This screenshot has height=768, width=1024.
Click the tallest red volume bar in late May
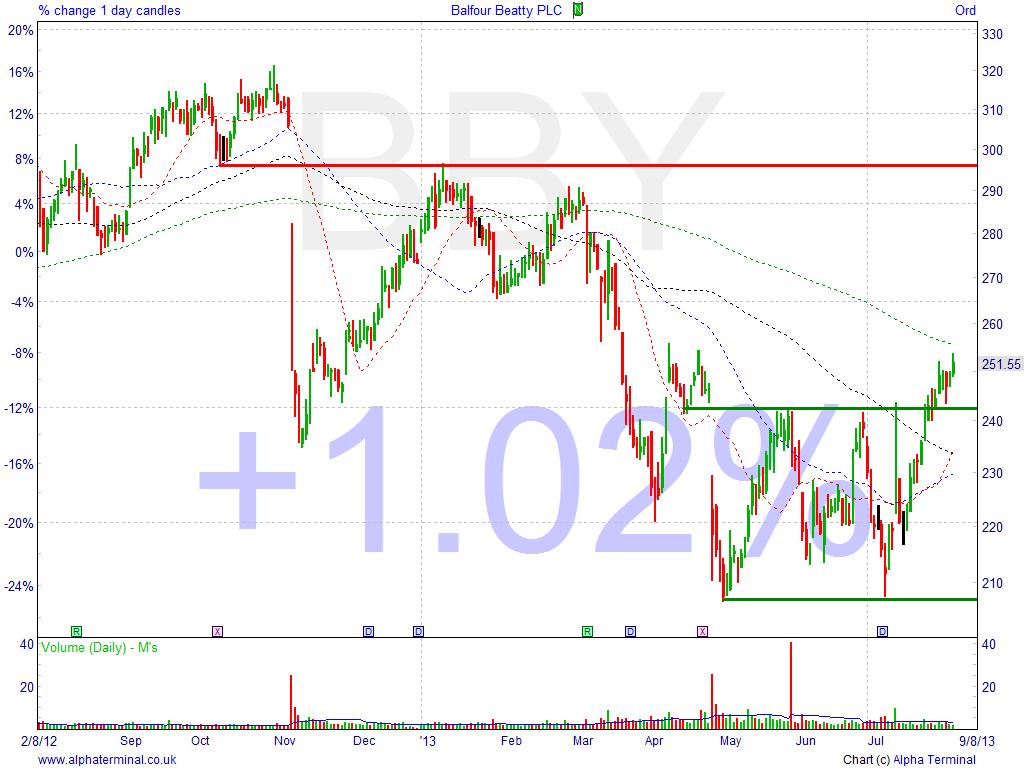tap(791, 680)
